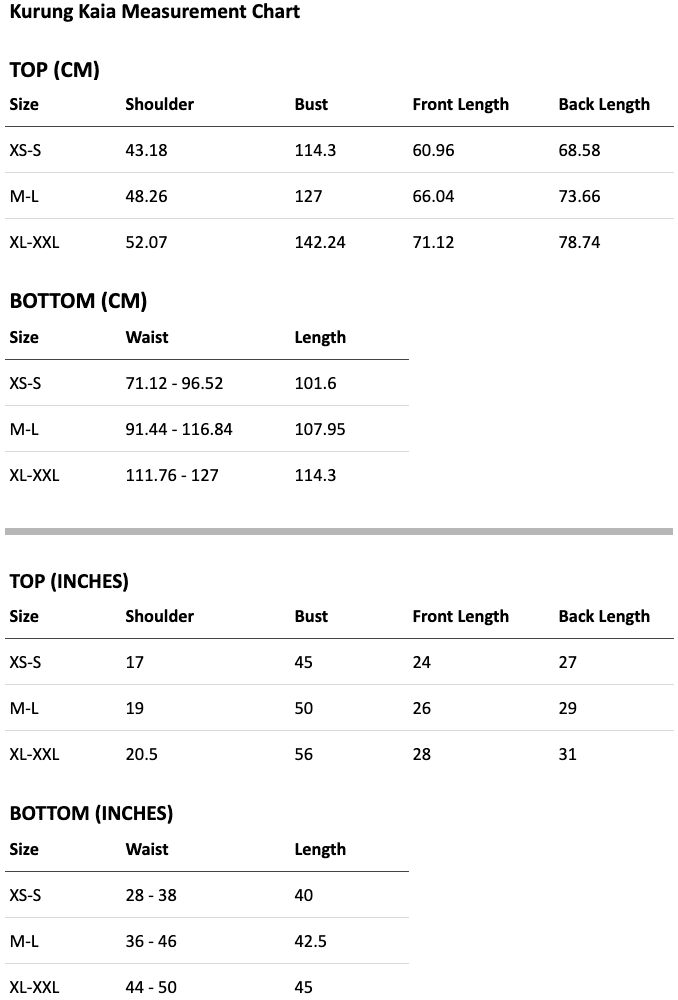Click the 43.18 shoulder measurement
678x1000 pixels.
coord(146,151)
